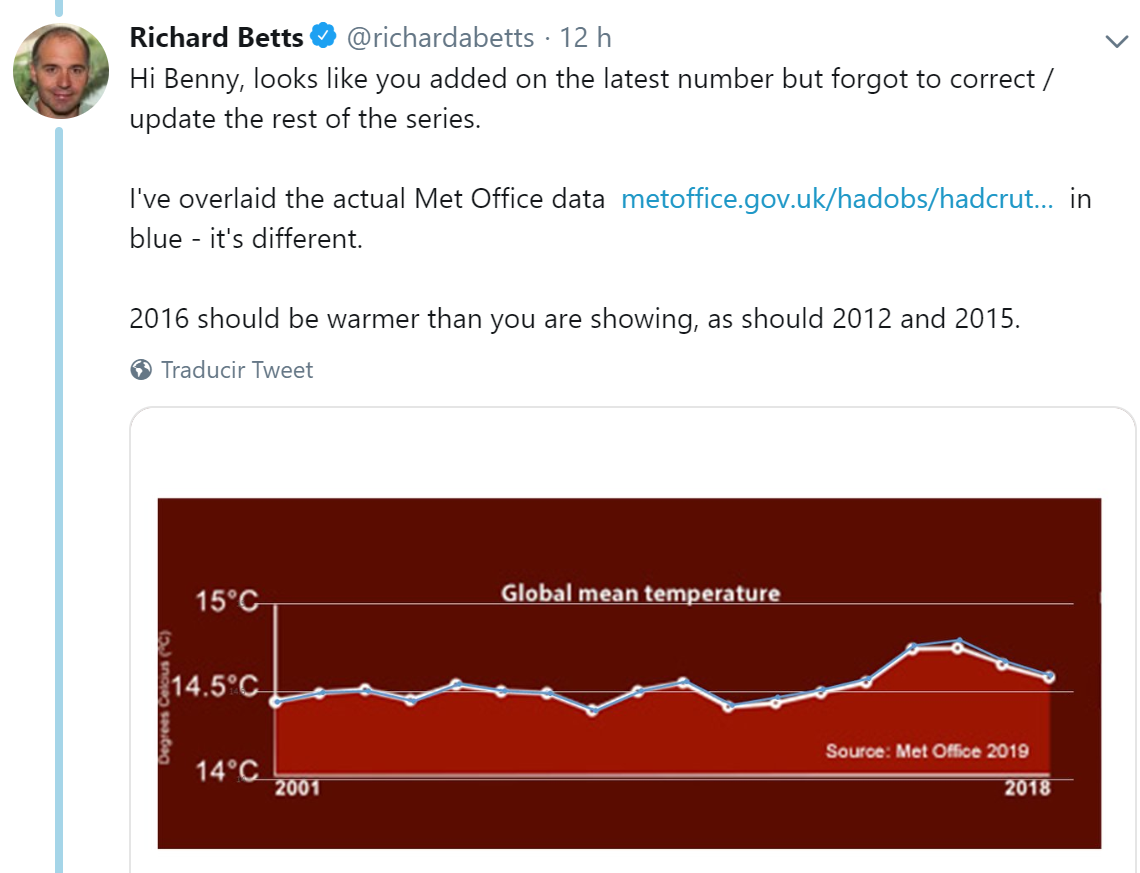Click the 2018 year label on chart
1140x873 pixels.
point(1028,789)
